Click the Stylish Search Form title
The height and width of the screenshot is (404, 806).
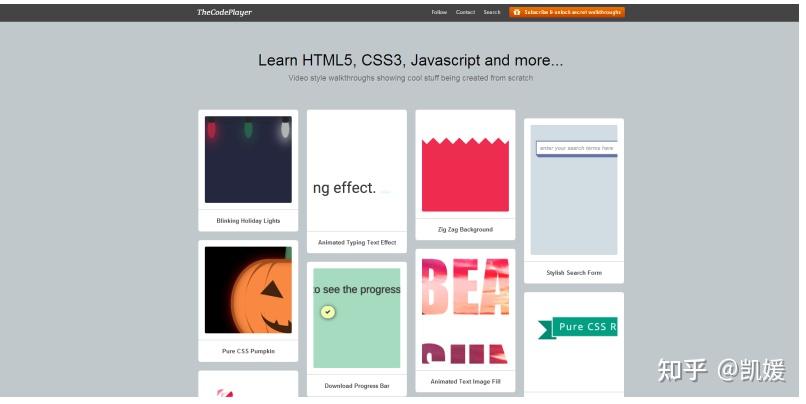point(574,273)
